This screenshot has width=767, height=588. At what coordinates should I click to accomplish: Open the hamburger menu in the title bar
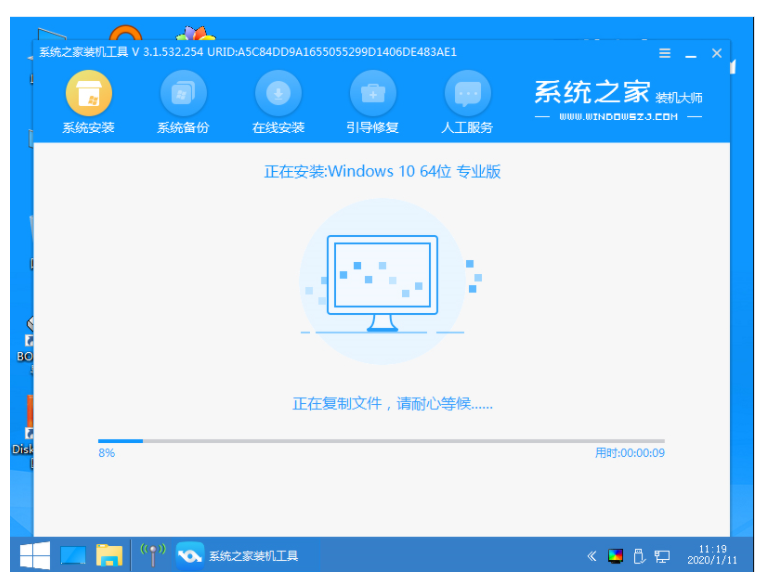click(x=665, y=53)
